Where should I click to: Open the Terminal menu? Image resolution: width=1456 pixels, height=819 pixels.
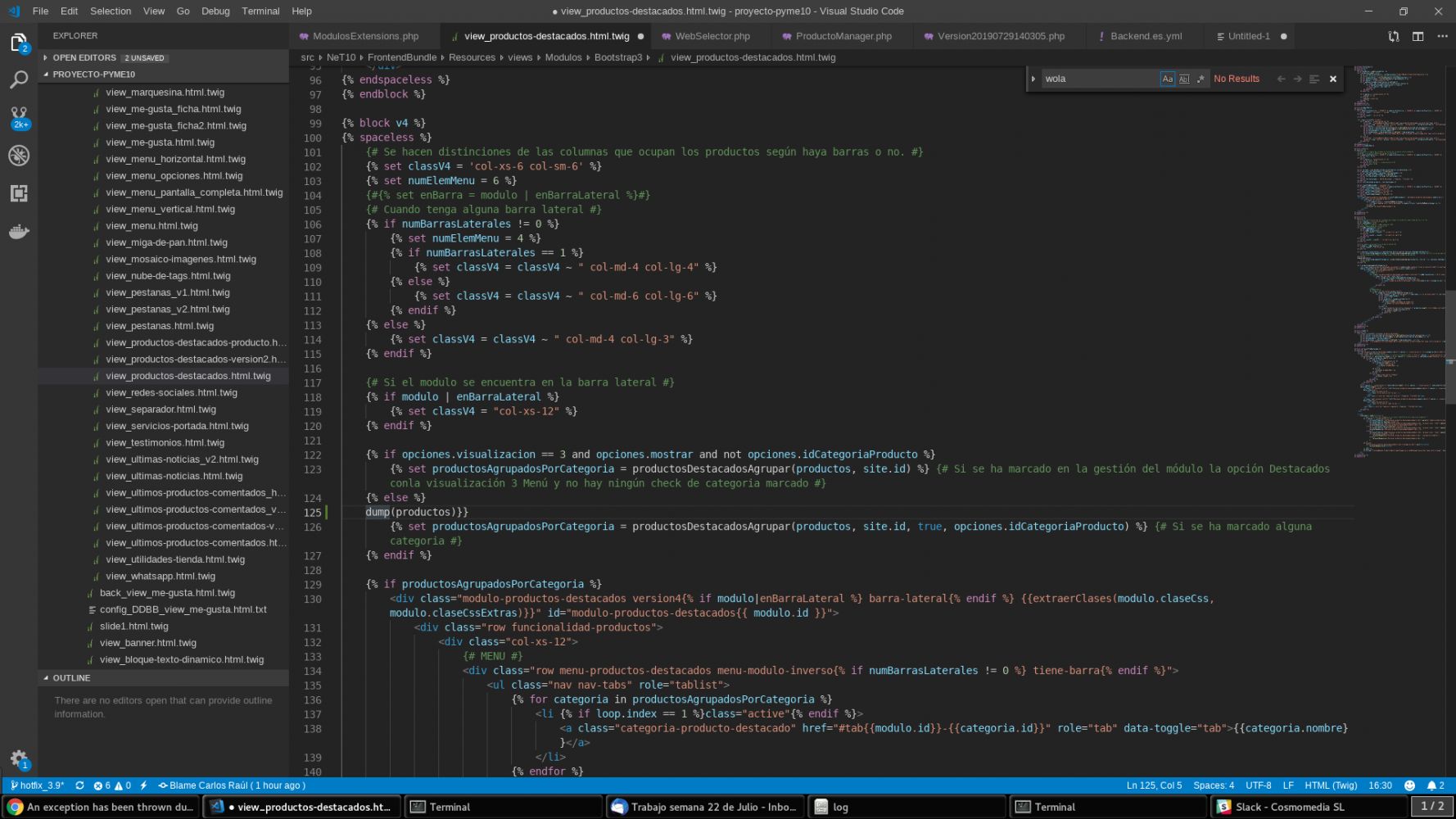coord(260,11)
